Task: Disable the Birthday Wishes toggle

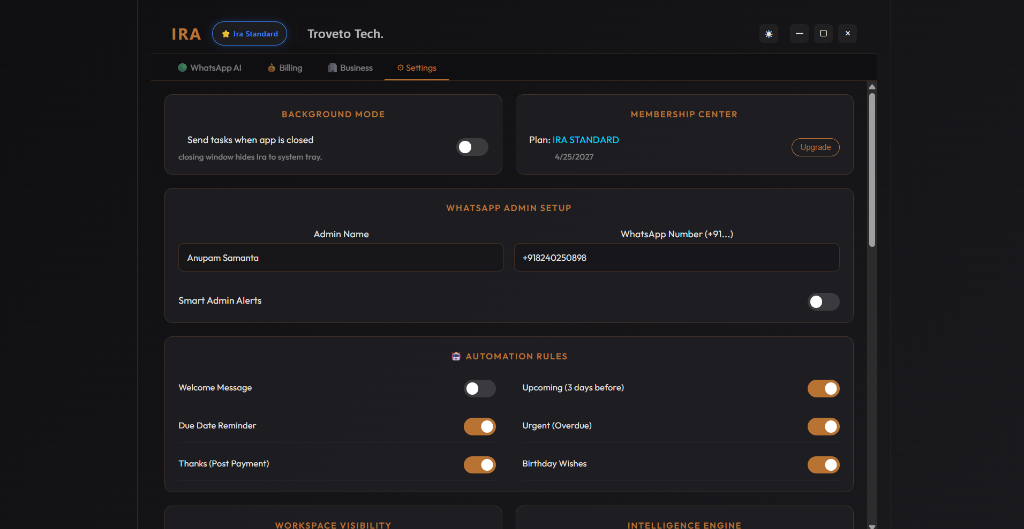Action: 824,464
